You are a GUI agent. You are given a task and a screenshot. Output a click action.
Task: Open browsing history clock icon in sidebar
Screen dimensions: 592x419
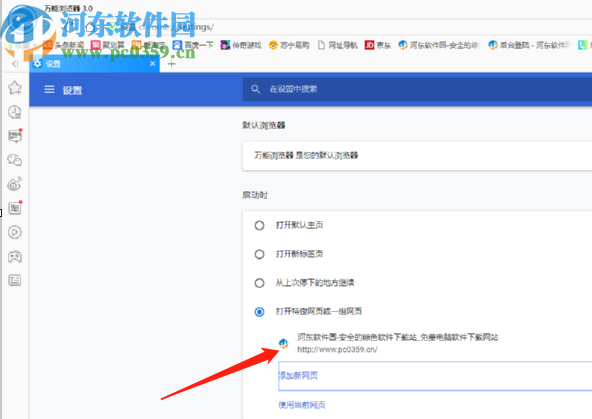pos(15,112)
